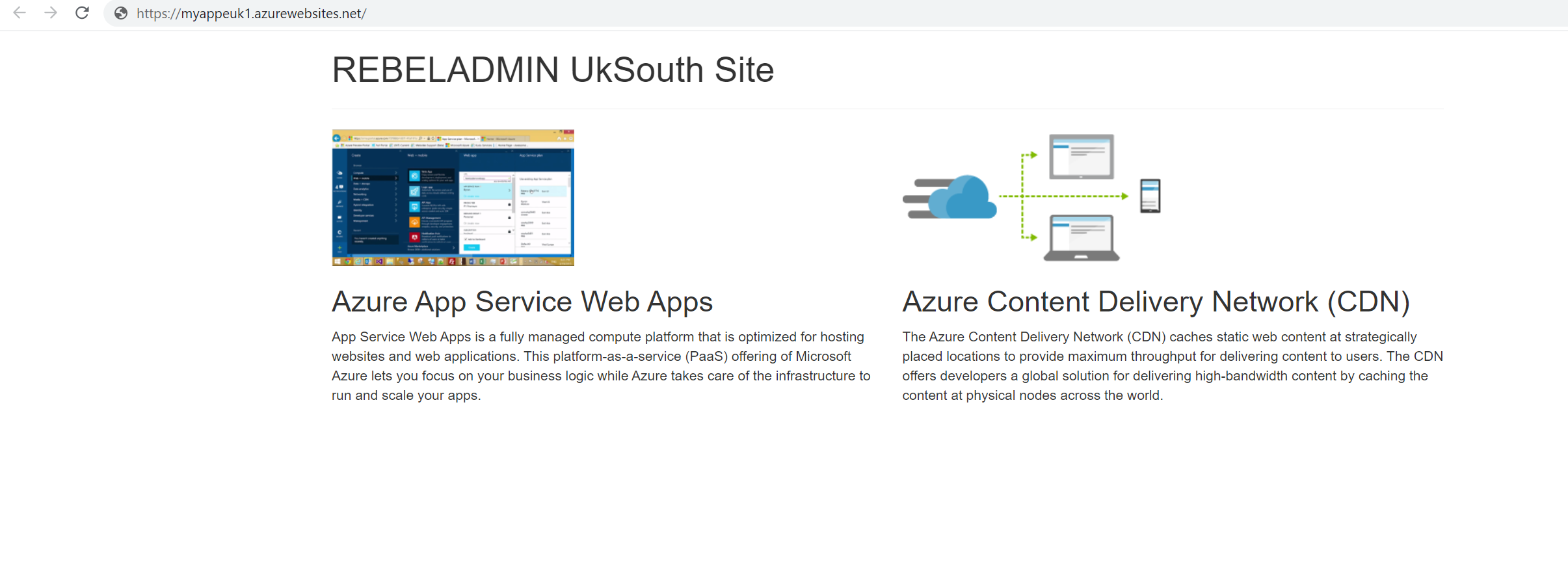
Task: Open site information globe icon
Action: pos(121,13)
